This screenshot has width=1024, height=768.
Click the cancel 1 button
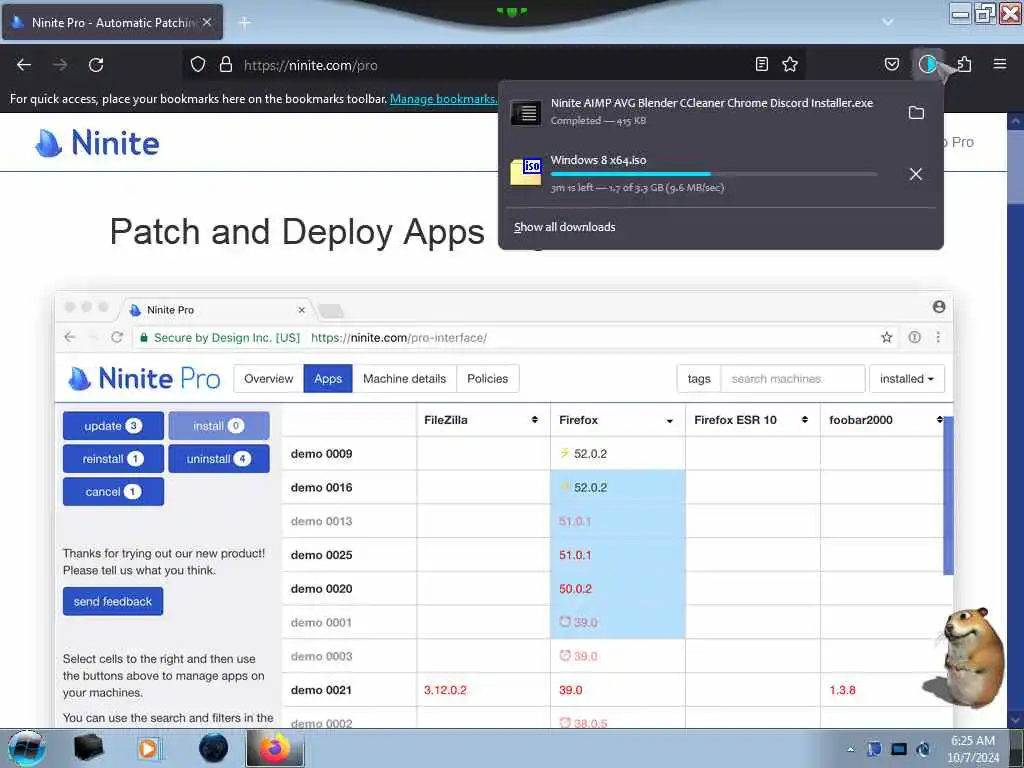113,492
